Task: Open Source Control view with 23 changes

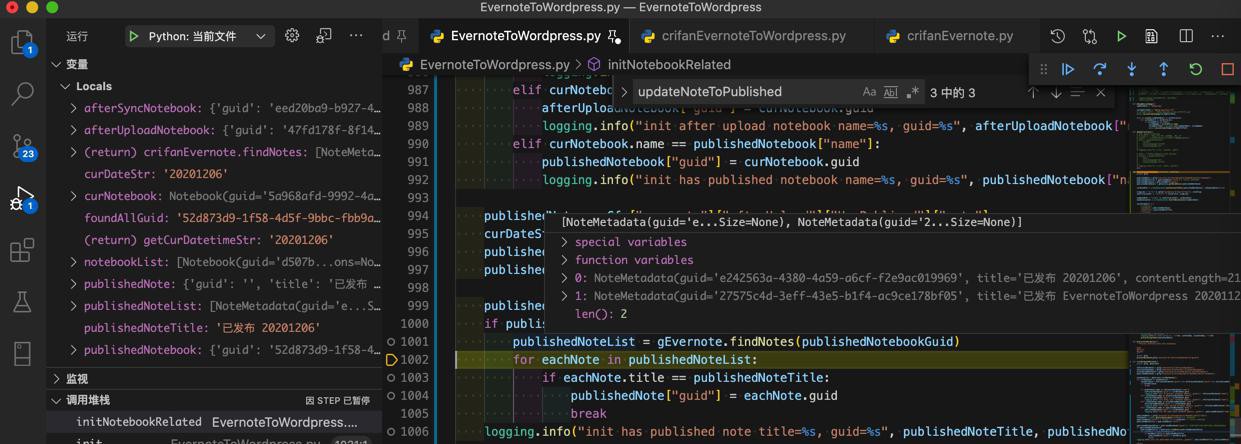Action: tap(22, 146)
